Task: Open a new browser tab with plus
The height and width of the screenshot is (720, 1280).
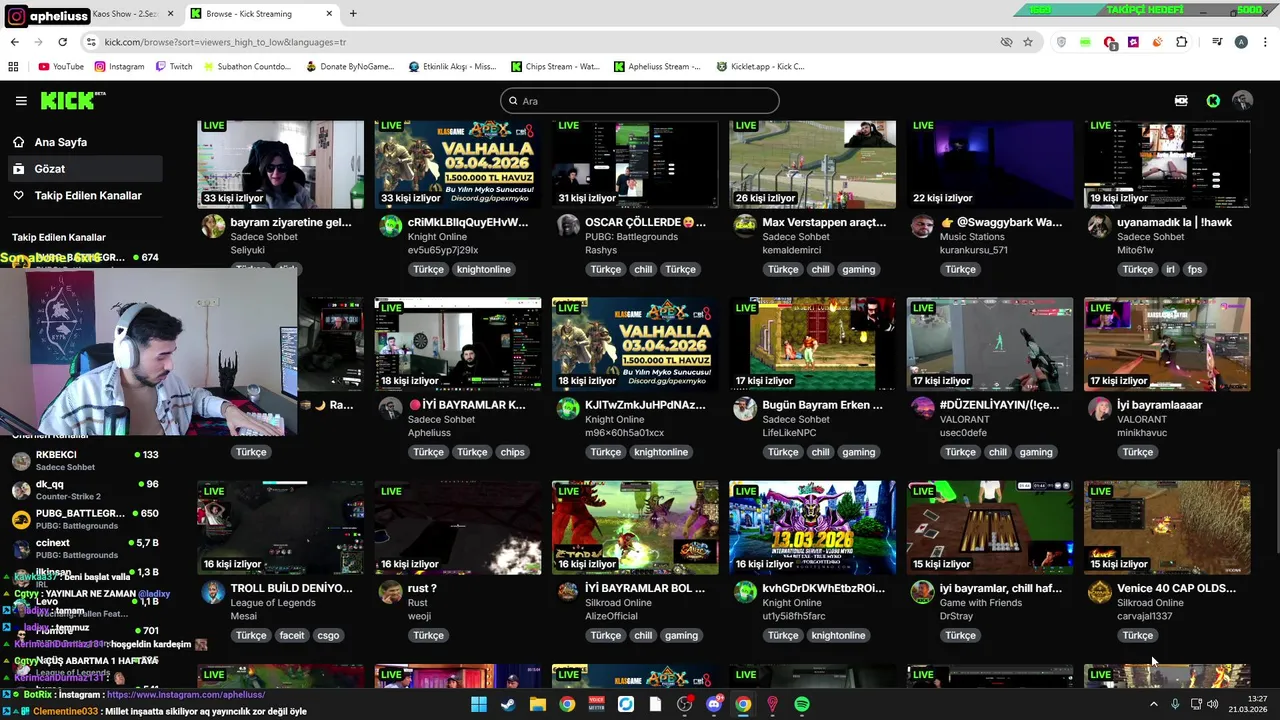Action: click(353, 14)
